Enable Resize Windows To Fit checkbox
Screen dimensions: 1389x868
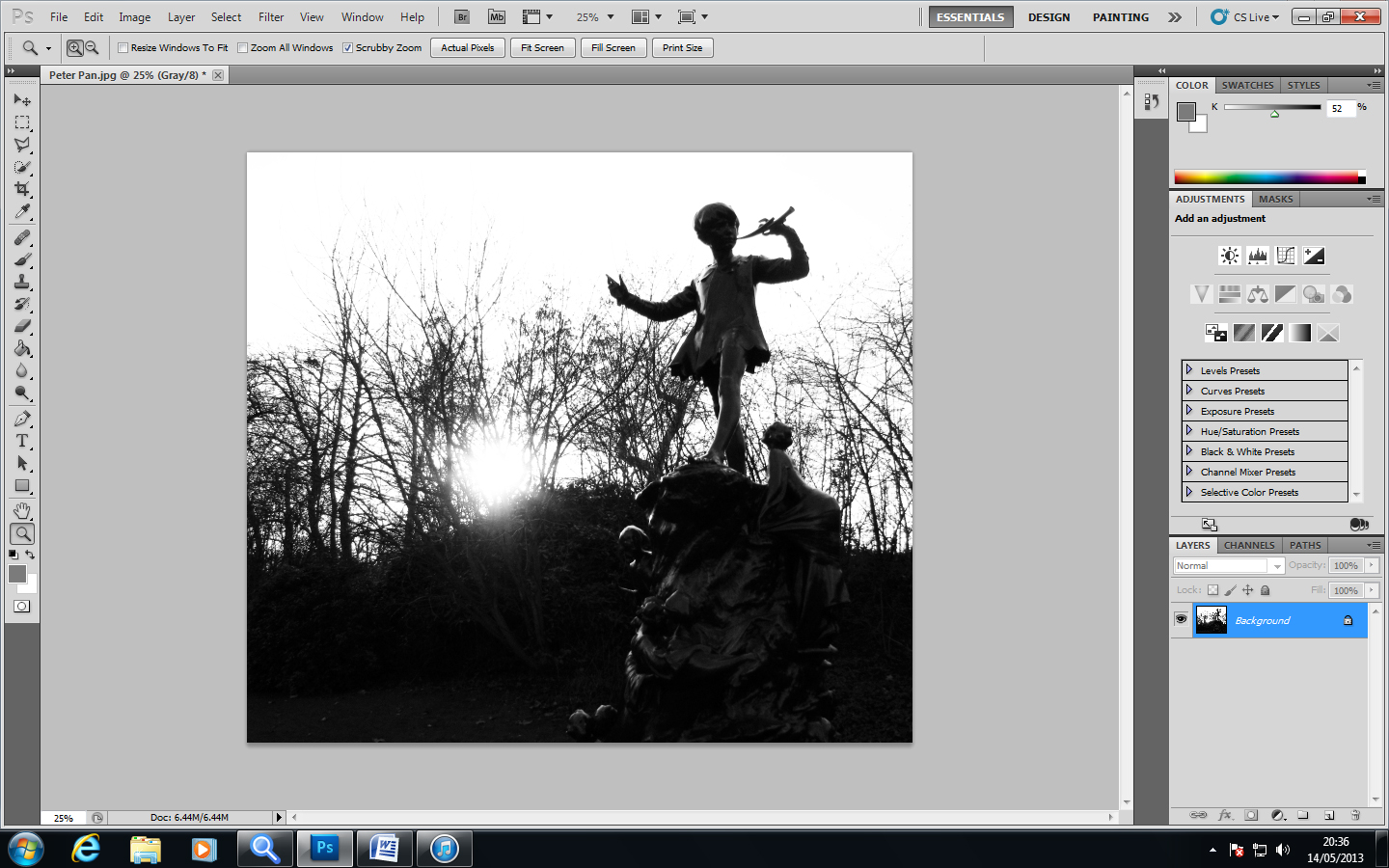click(123, 47)
